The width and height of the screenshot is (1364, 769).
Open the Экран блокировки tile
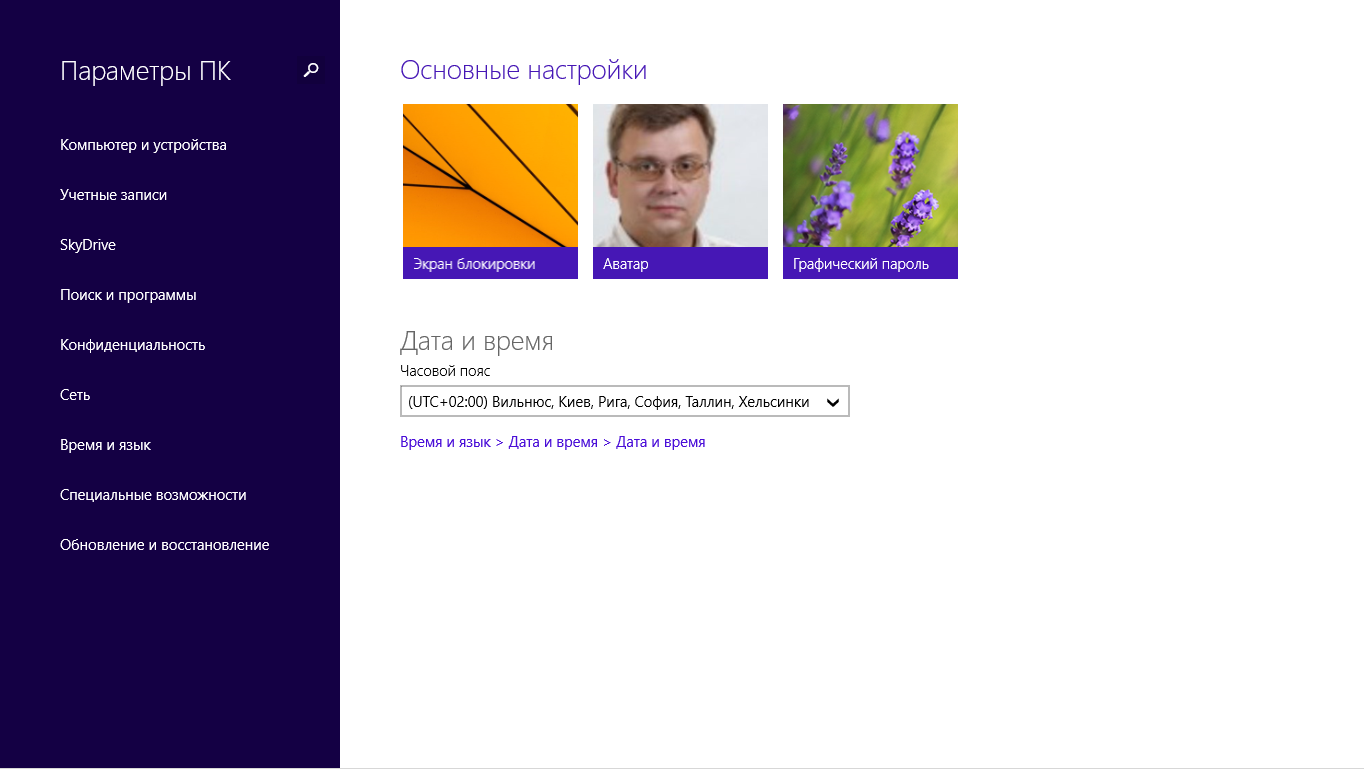(490, 191)
